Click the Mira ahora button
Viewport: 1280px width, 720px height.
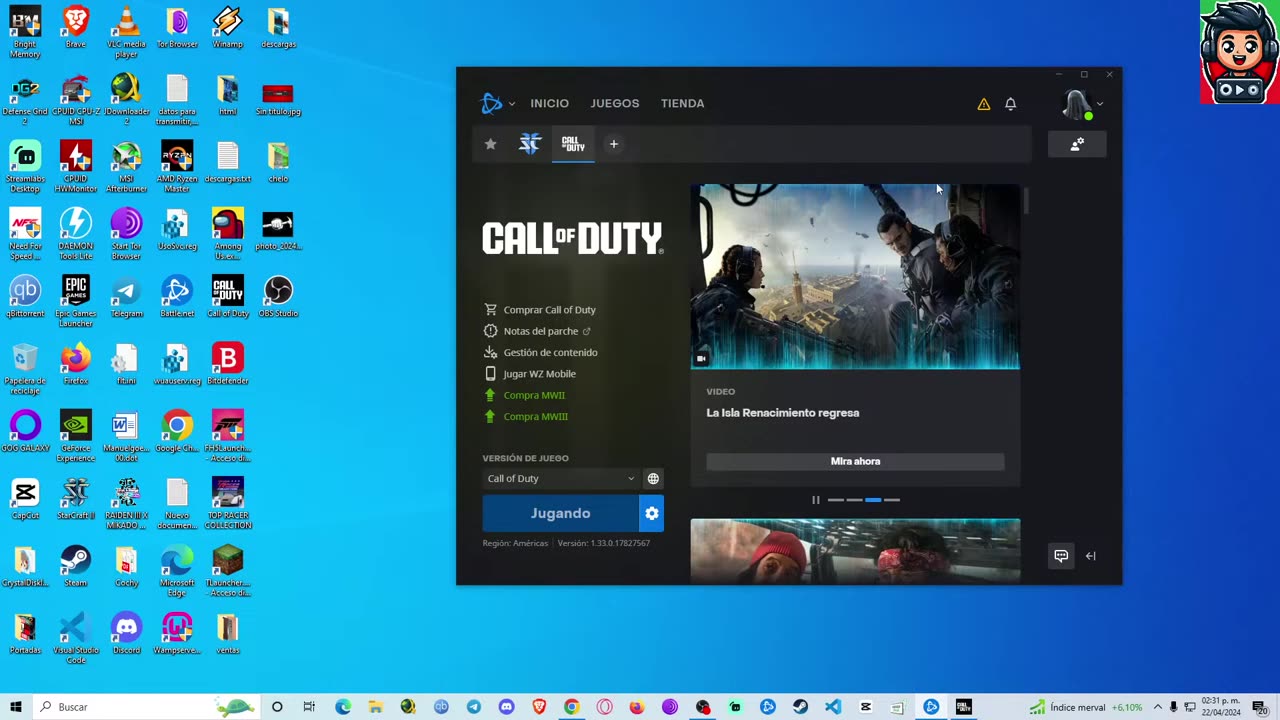855,461
